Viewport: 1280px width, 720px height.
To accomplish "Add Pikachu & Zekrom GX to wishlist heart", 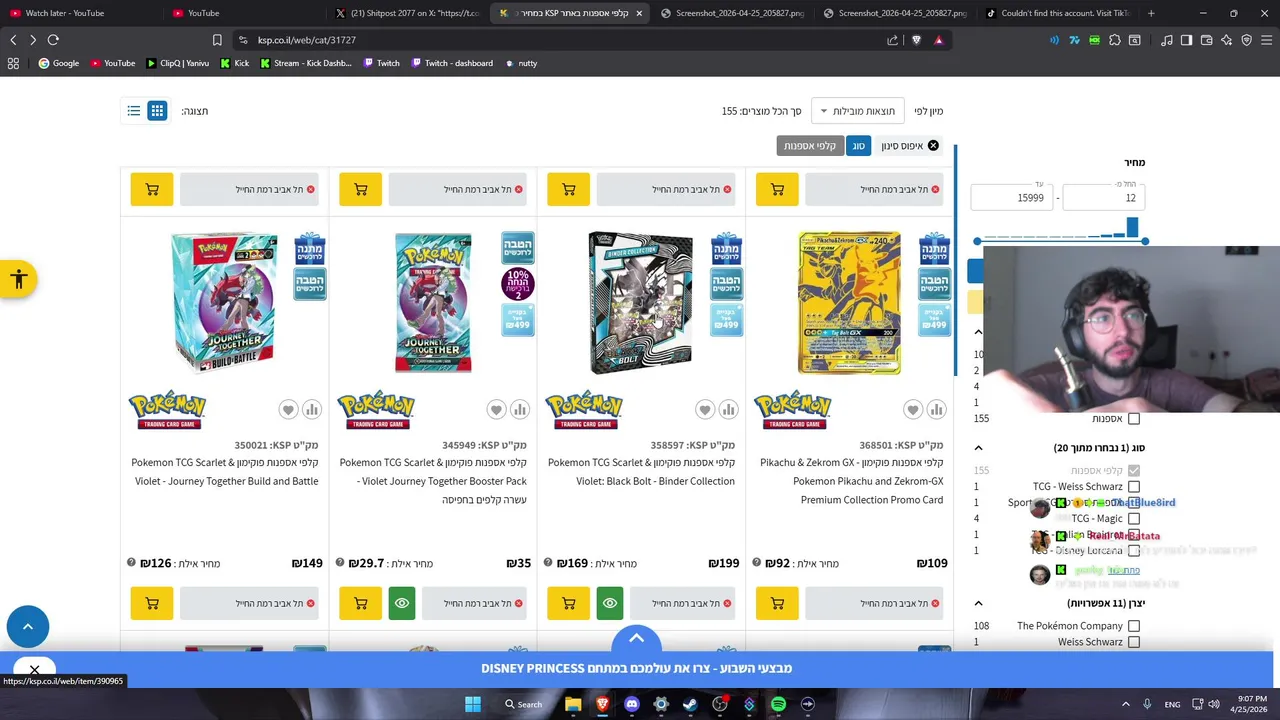I will pos(913,409).
